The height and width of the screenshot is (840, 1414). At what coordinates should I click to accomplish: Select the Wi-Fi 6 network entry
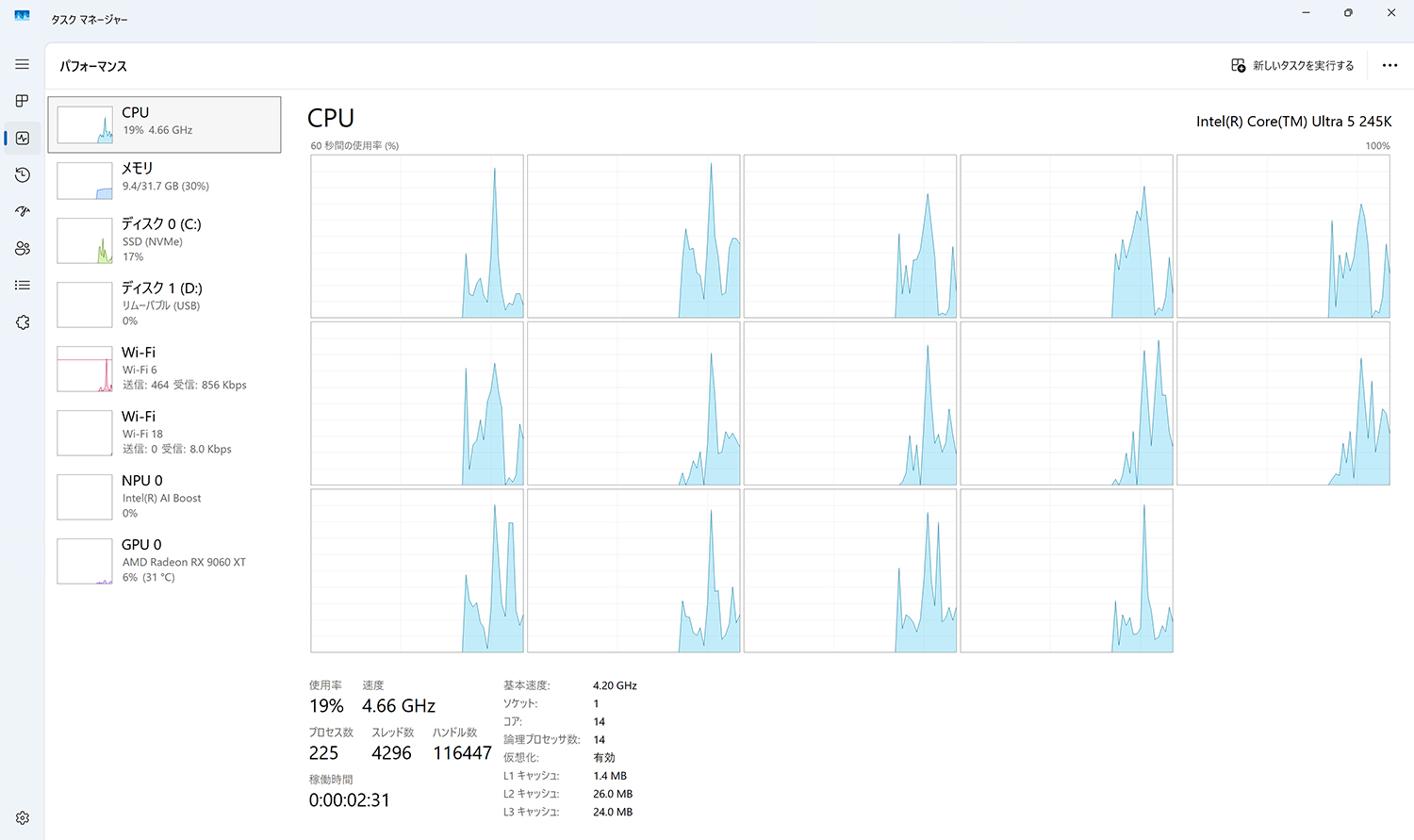tap(164, 368)
